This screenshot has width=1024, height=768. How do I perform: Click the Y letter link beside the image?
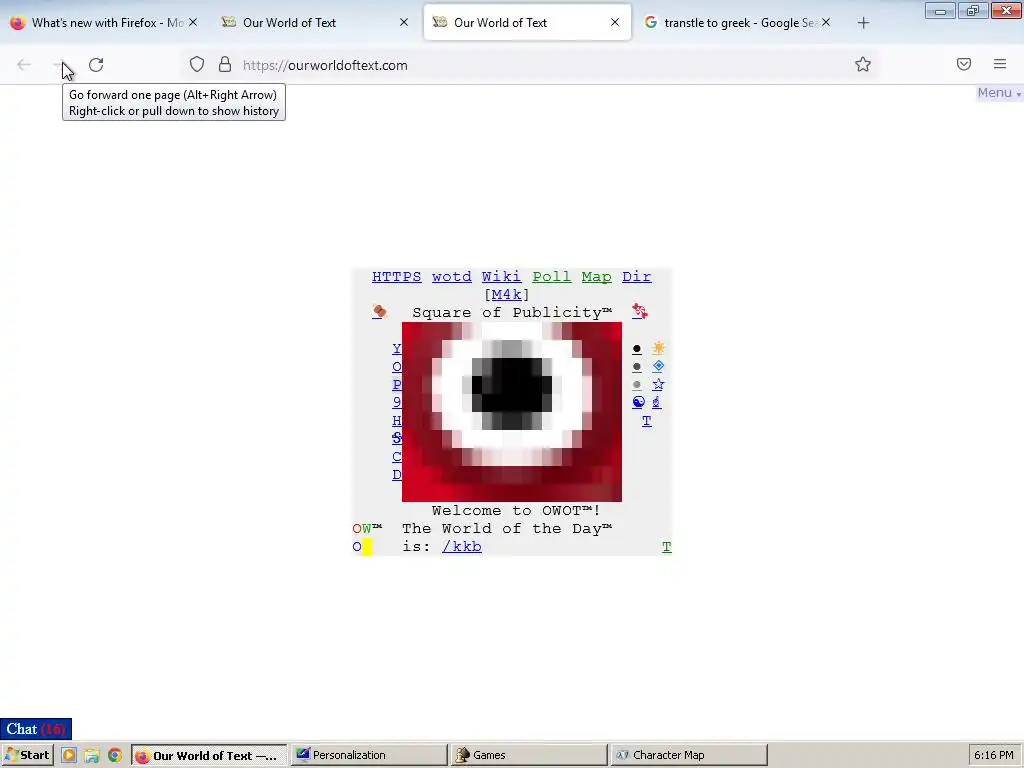click(x=396, y=349)
